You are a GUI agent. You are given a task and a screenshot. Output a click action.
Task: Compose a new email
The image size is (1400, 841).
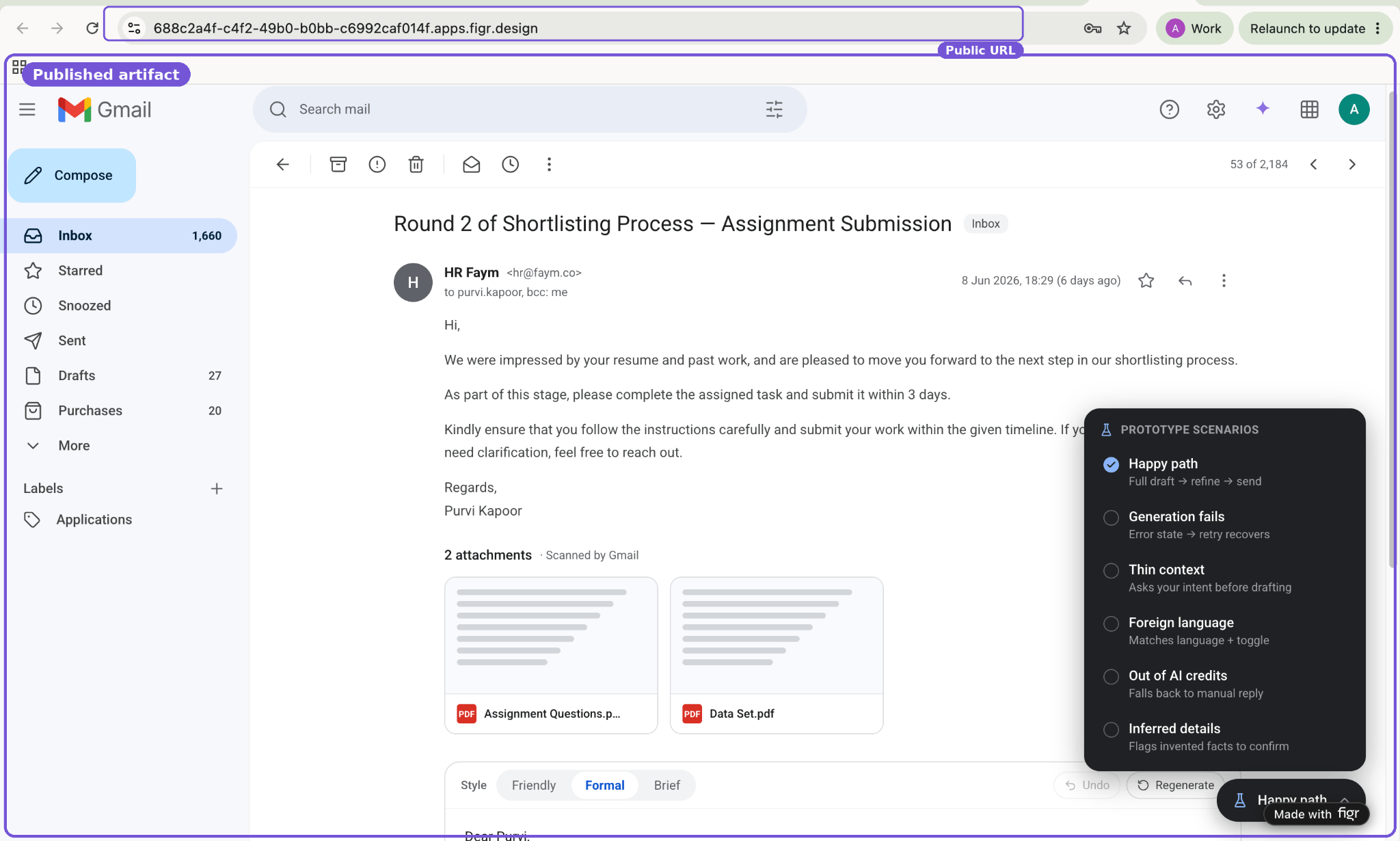coord(72,175)
